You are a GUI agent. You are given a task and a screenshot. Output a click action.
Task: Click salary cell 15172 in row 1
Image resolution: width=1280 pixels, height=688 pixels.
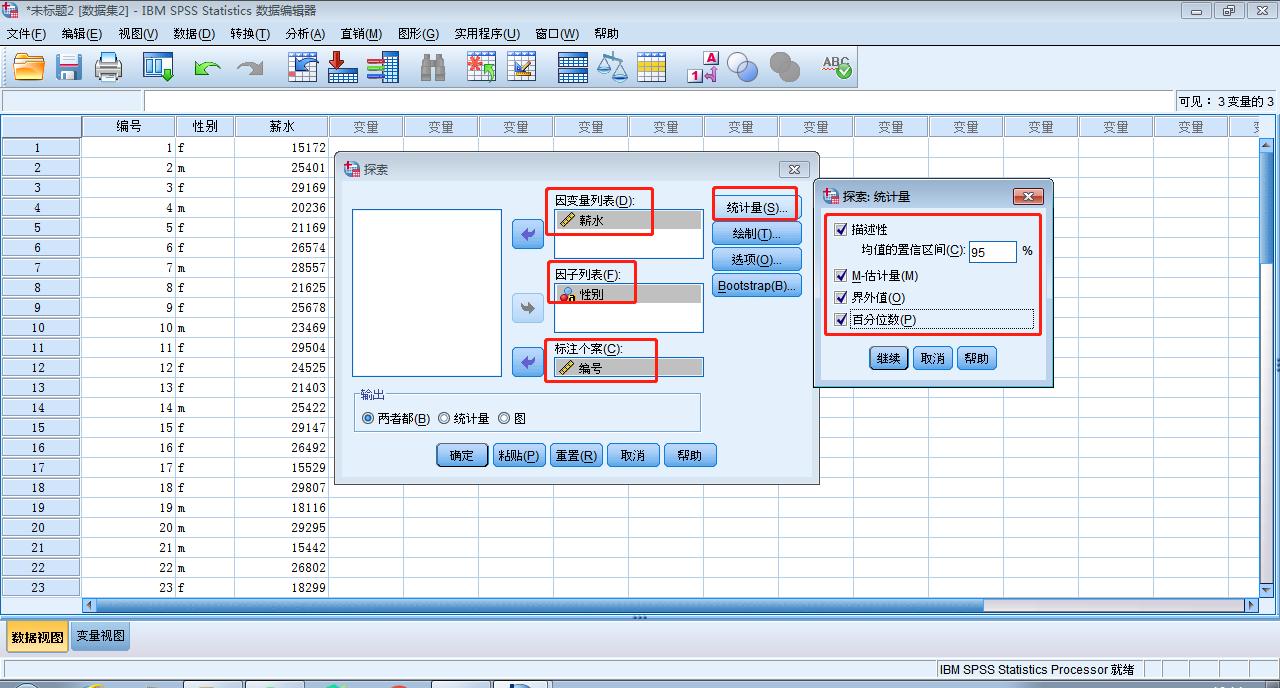(x=282, y=147)
